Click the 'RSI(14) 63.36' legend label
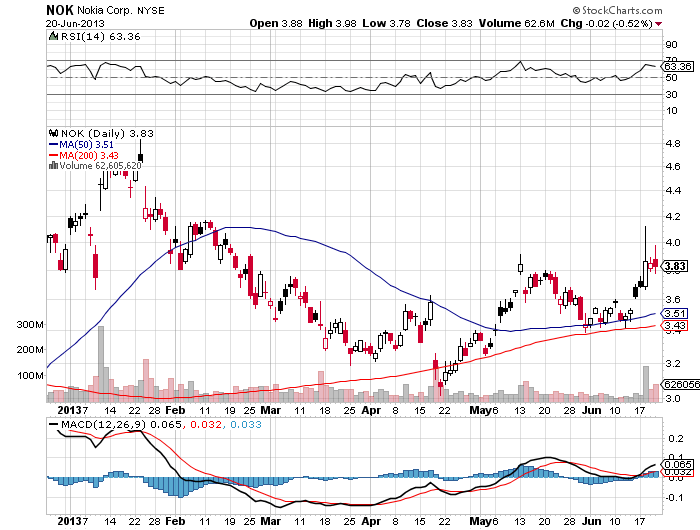The height and width of the screenshot is (530, 700). point(100,37)
